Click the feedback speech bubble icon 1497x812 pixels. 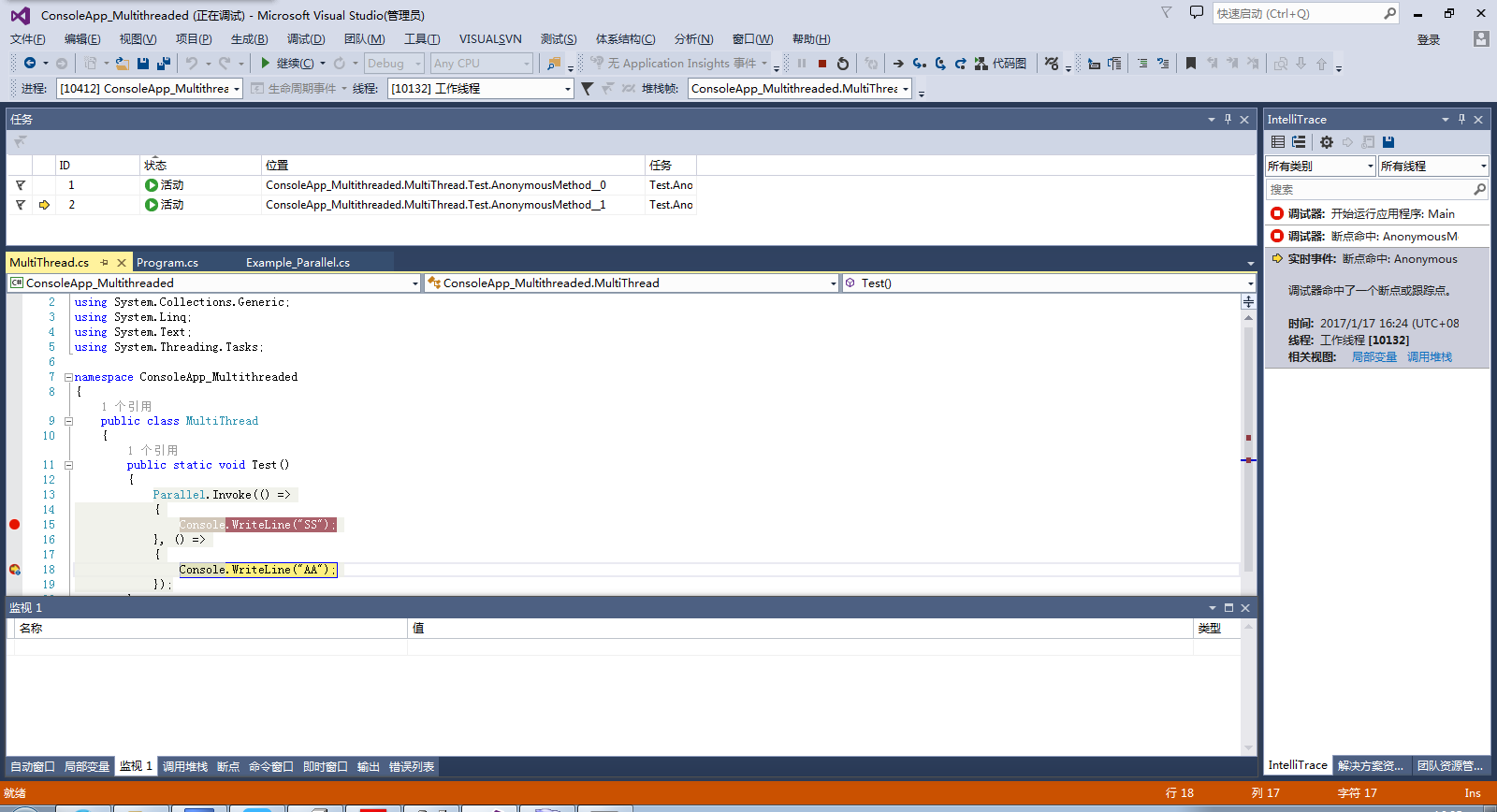(x=1196, y=12)
